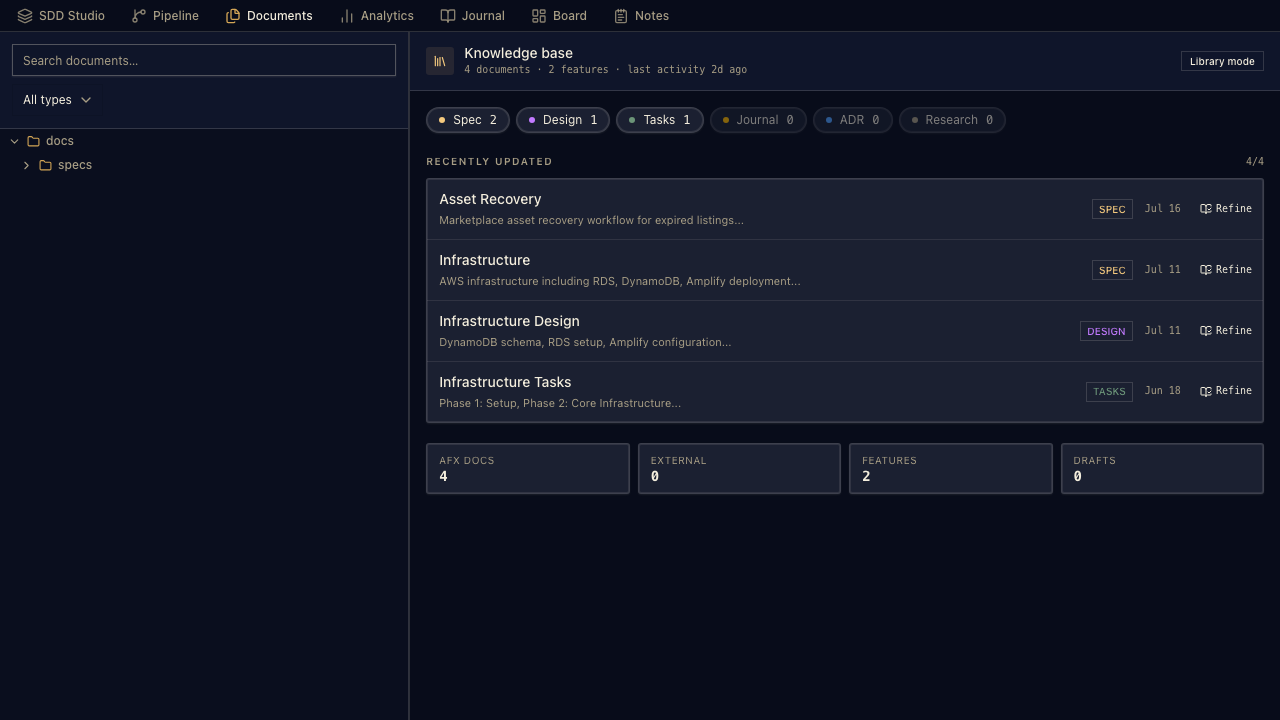Click the book icon beside Infrastructure Design's Refine

click(1206, 331)
